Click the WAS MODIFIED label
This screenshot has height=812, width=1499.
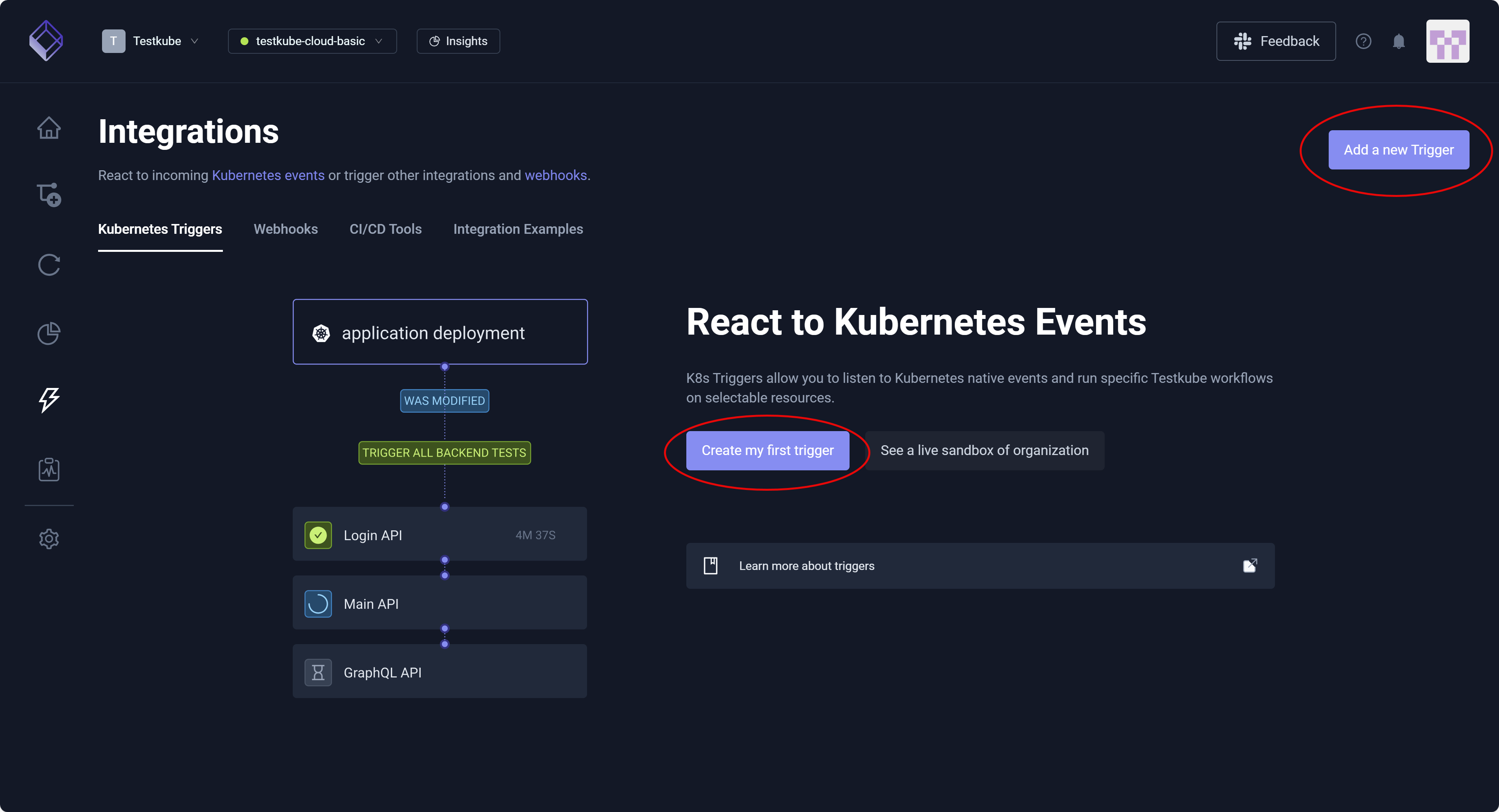444,400
